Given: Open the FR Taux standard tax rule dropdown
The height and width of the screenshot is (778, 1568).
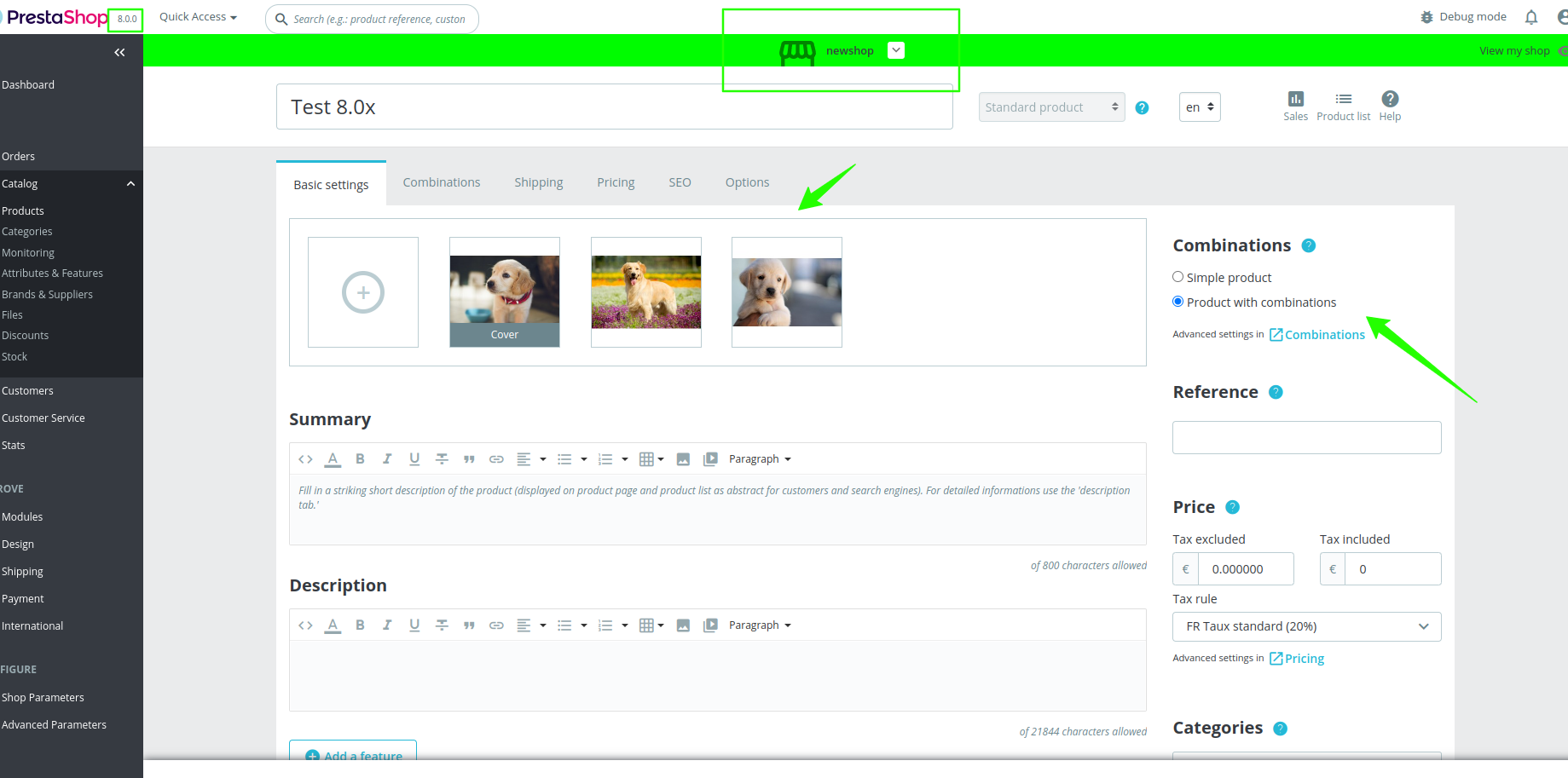Looking at the screenshot, I should tap(1305, 626).
